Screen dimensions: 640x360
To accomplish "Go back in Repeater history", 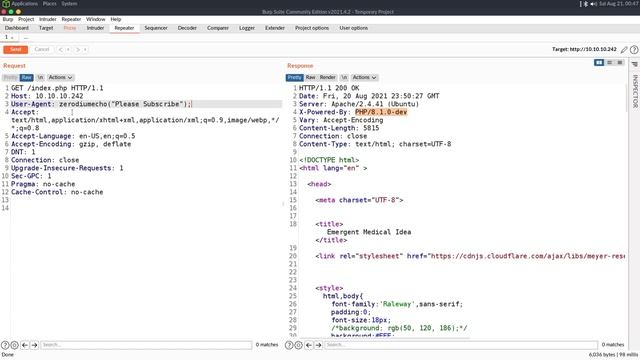I will (x=60, y=50).
